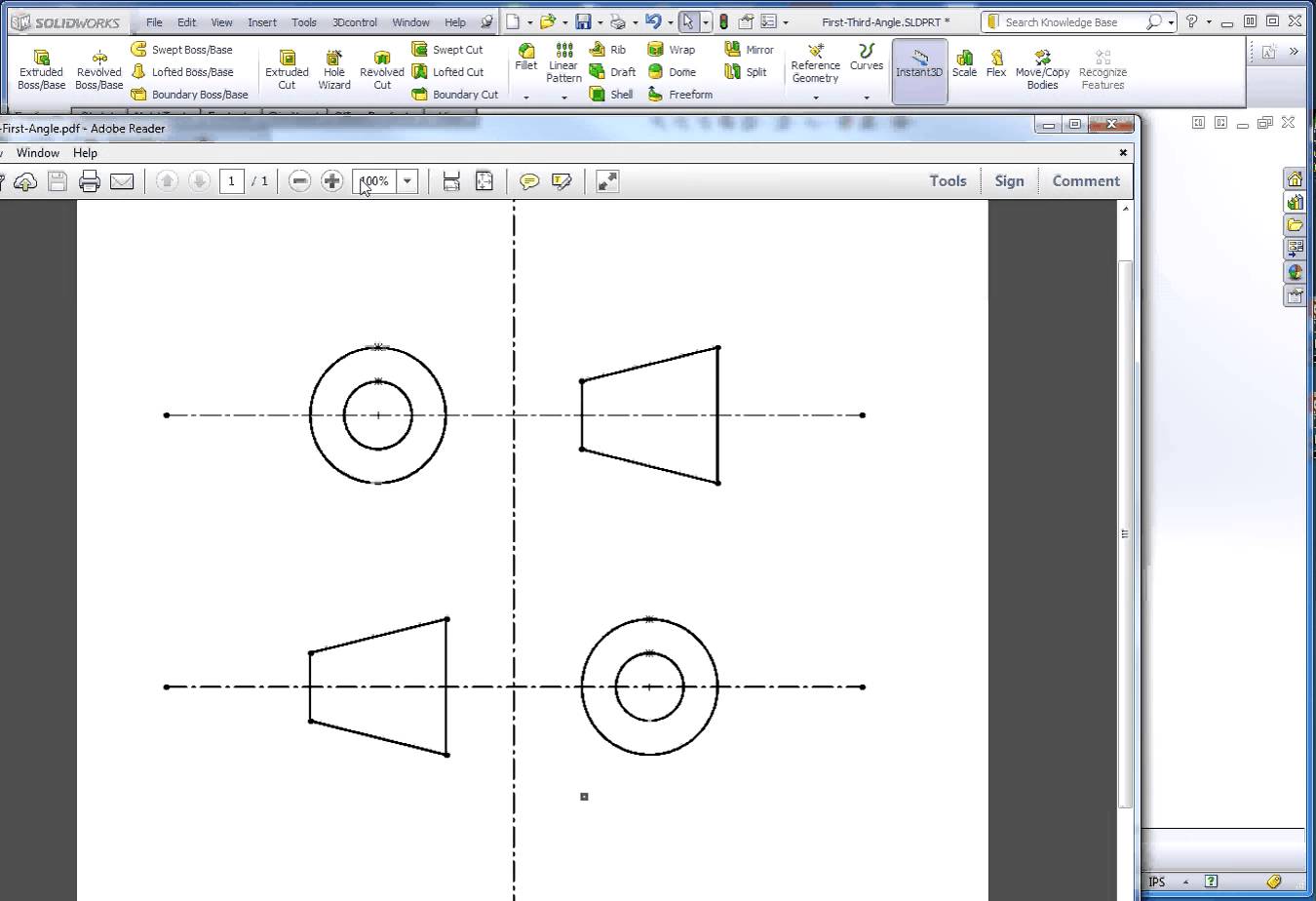Choose the Mirror feature

coord(750,49)
